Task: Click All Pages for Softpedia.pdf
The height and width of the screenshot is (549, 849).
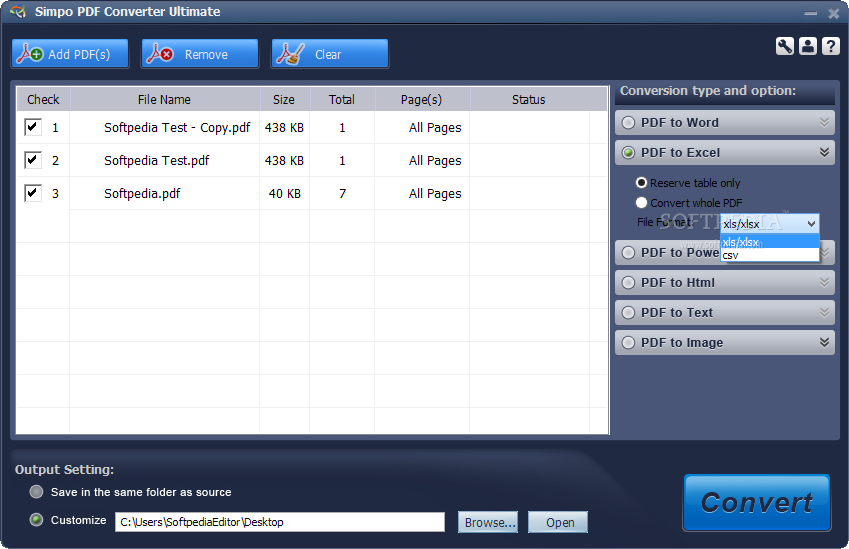Action: [x=435, y=193]
